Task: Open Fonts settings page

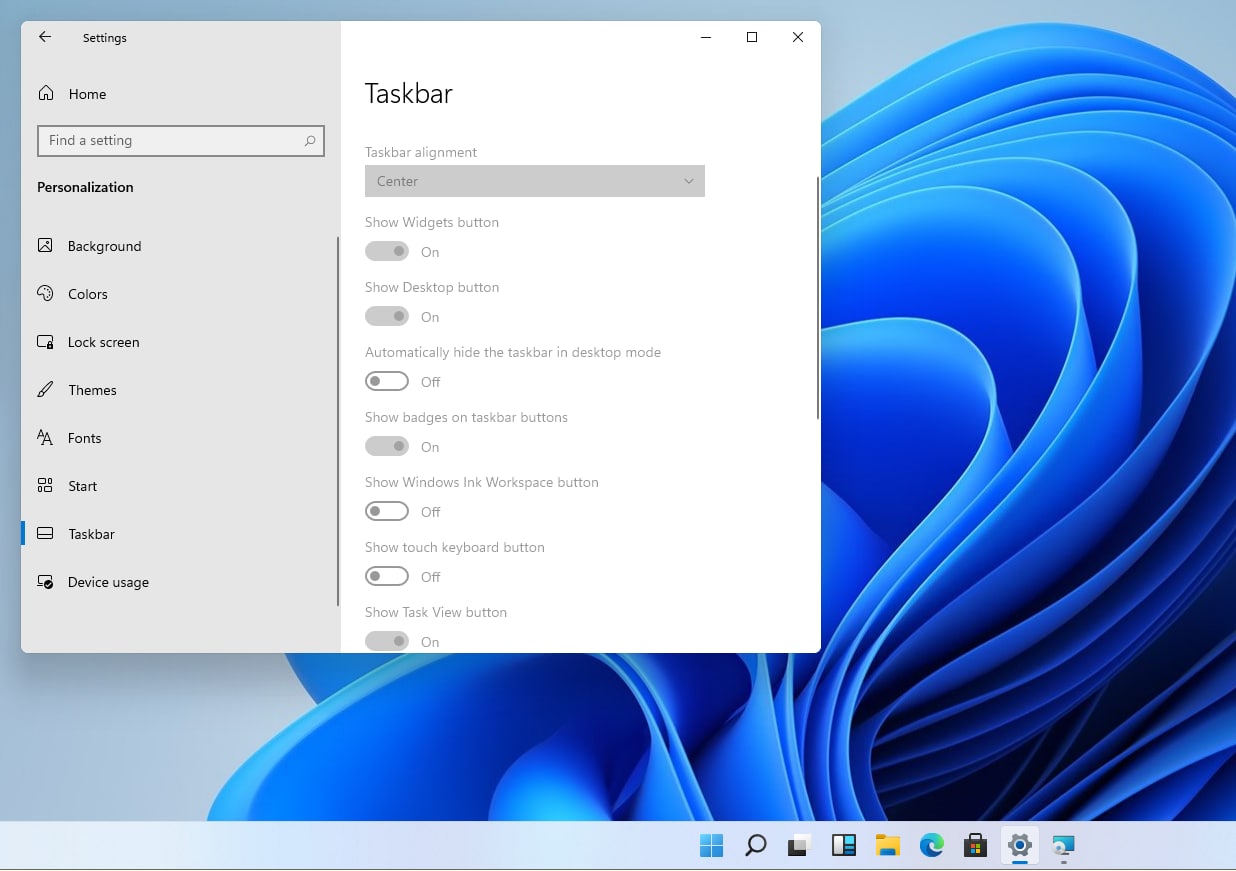Action: (180, 438)
